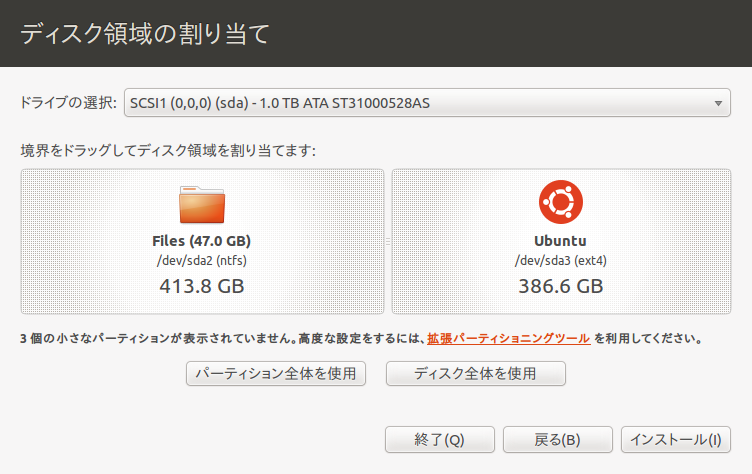This screenshot has width=752, height=474.
Task: Click the divider handle between the two partitions
Action: pos(388,241)
